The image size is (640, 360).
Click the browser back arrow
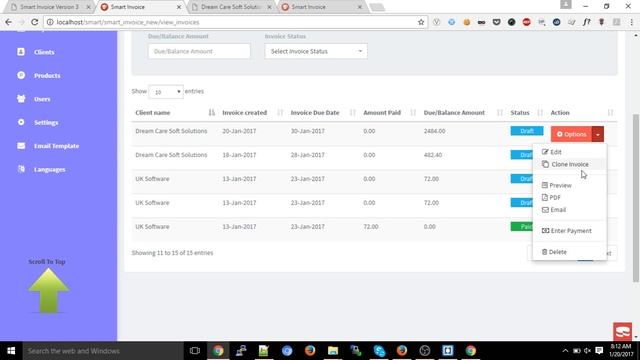coord(9,22)
